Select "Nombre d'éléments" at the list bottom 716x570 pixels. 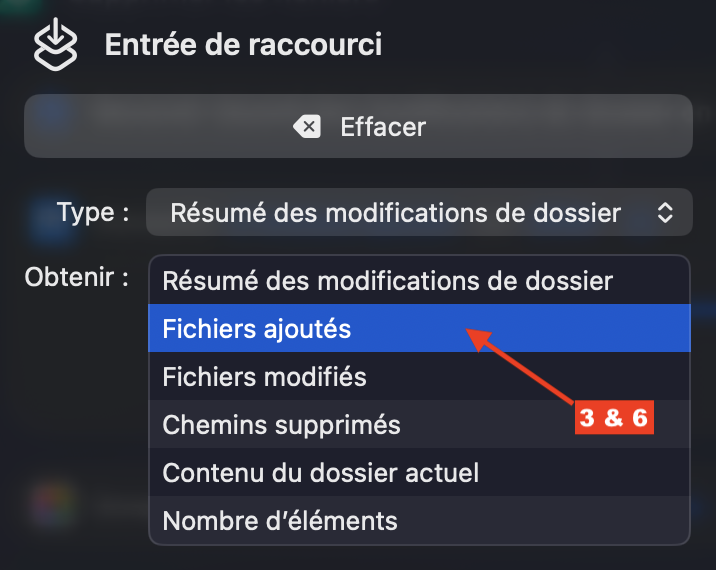[x=280, y=520]
